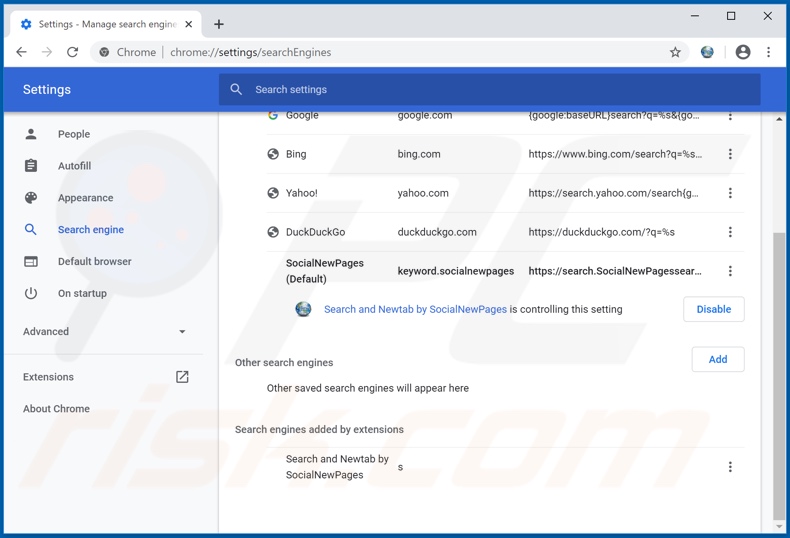The height and width of the screenshot is (538, 790).
Task: Open About Chrome page
Action: [x=56, y=409]
